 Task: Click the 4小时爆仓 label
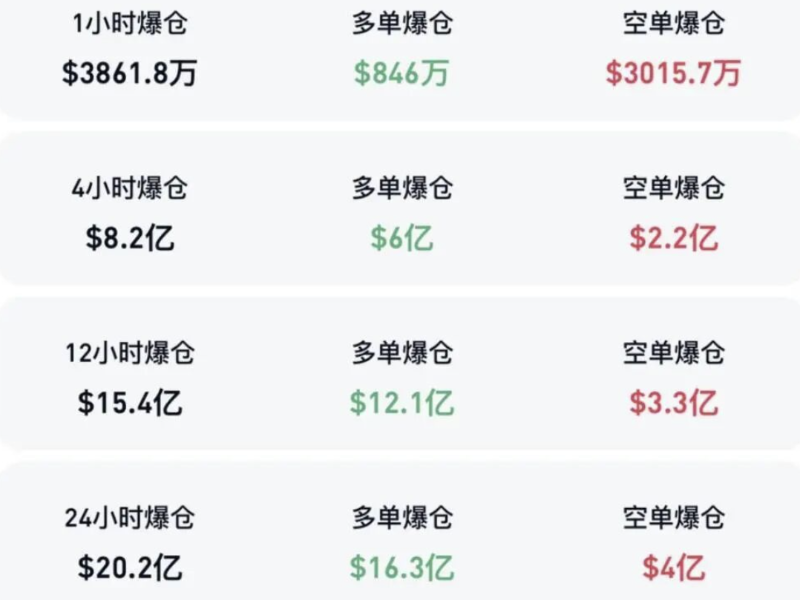click(130, 188)
